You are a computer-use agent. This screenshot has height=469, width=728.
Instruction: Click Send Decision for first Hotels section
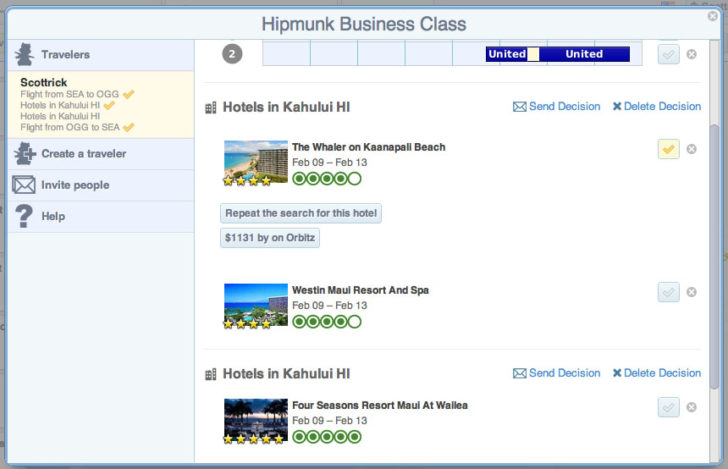tap(556, 106)
